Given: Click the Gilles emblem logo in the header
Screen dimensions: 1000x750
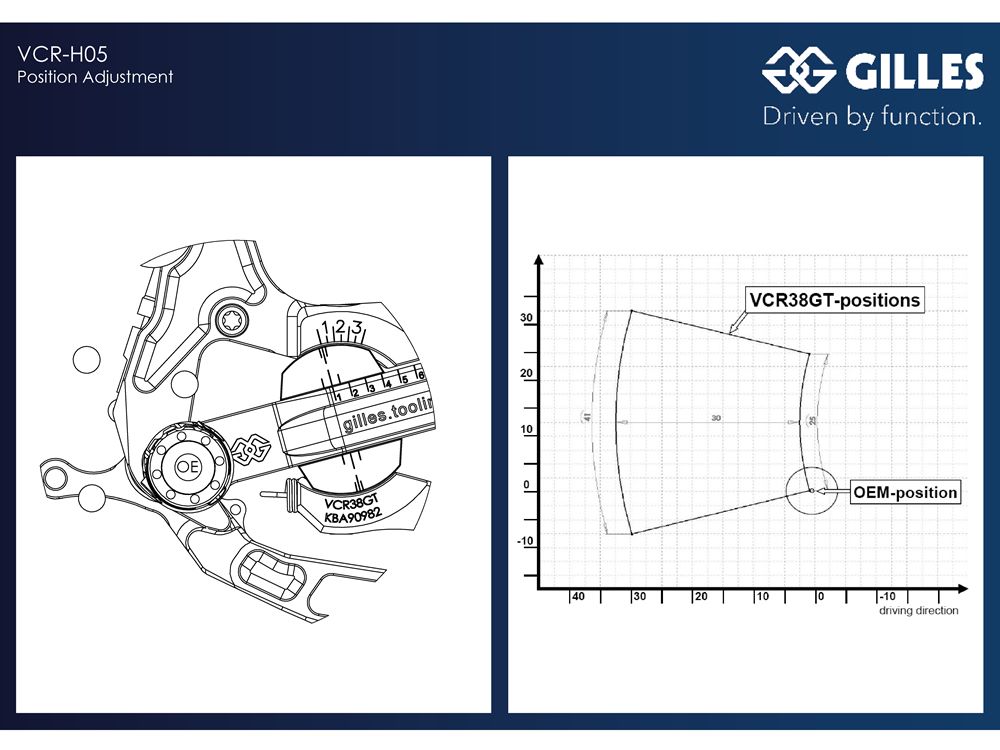Looking at the screenshot, I should [x=799, y=70].
